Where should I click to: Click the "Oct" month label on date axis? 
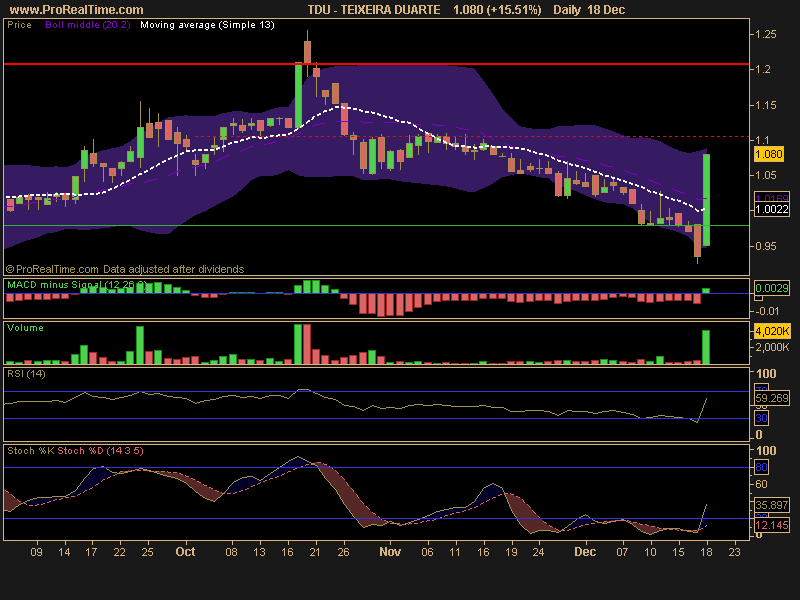[x=185, y=552]
